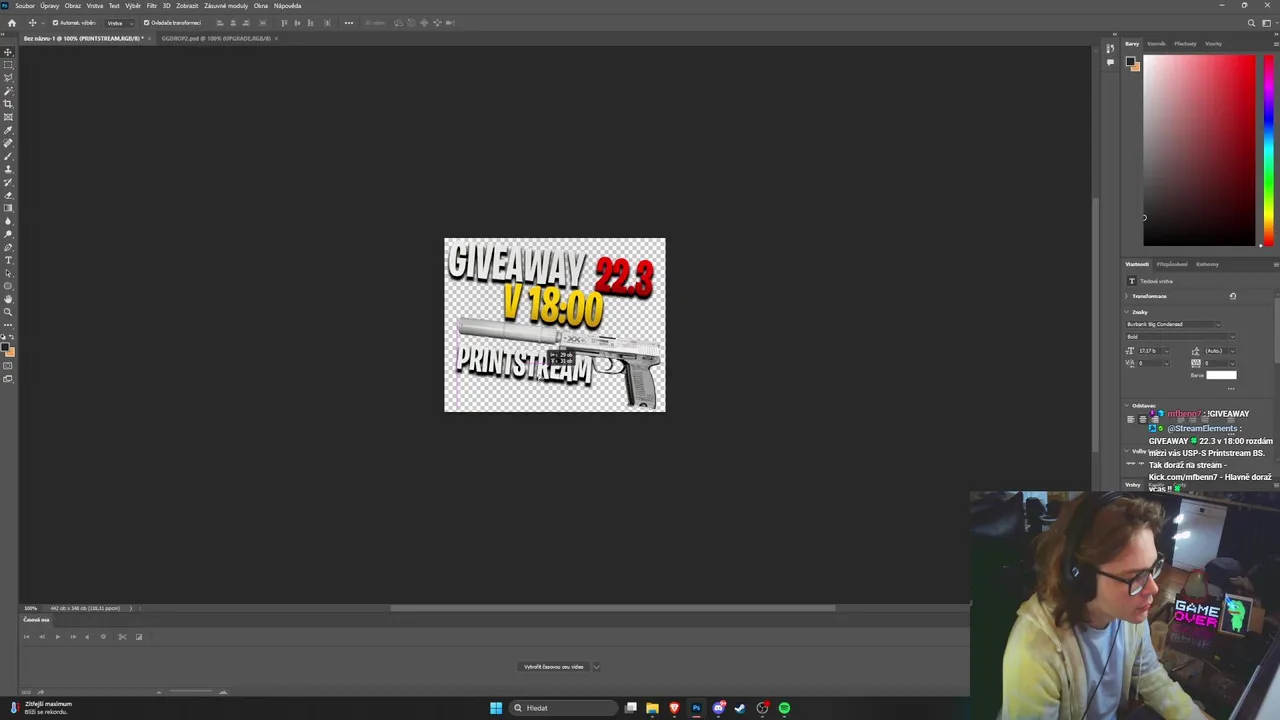Open the Zásuvné moduly menu
The image size is (1280, 720).
226,6
